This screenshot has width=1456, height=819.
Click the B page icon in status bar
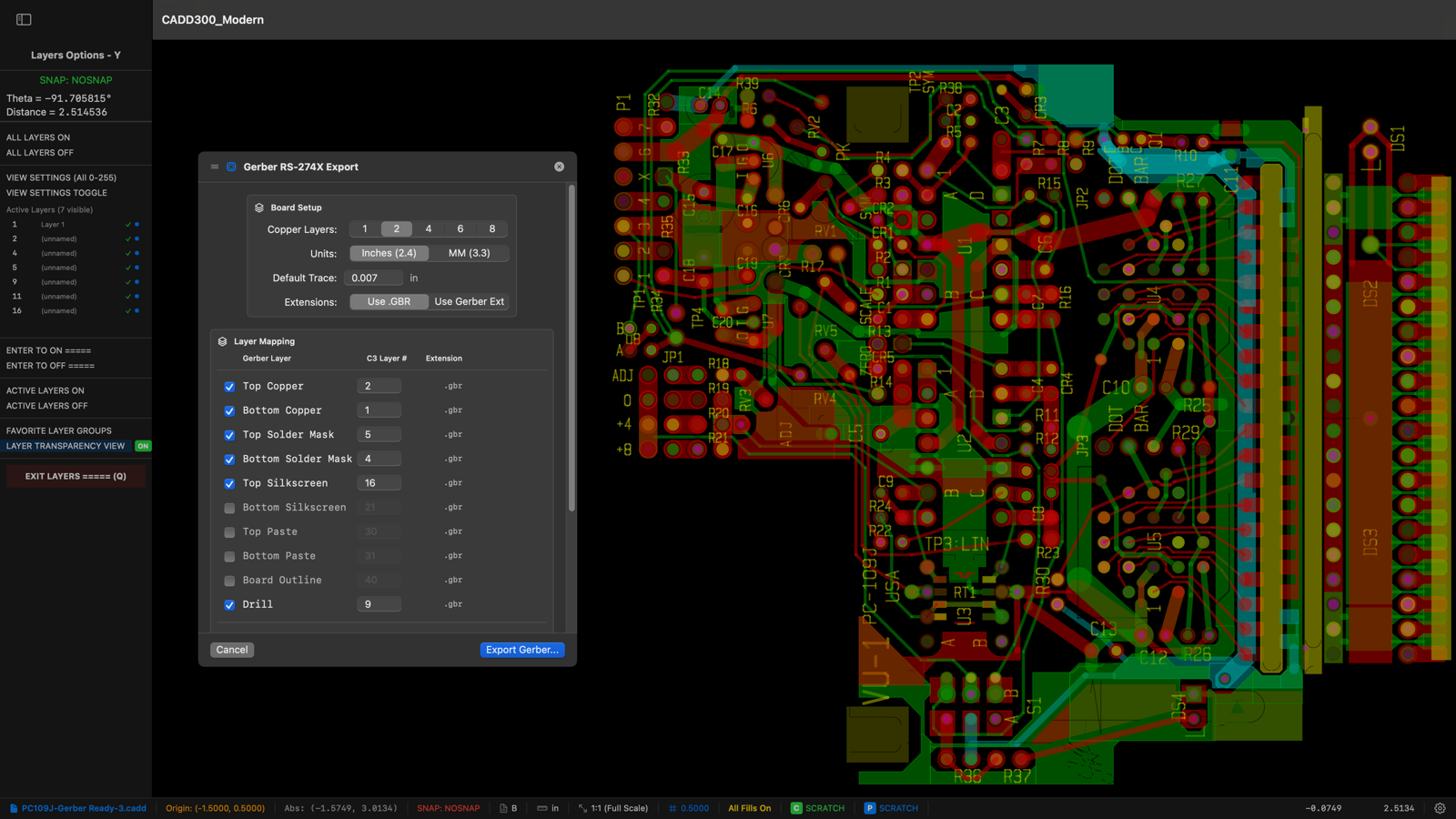point(509,808)
